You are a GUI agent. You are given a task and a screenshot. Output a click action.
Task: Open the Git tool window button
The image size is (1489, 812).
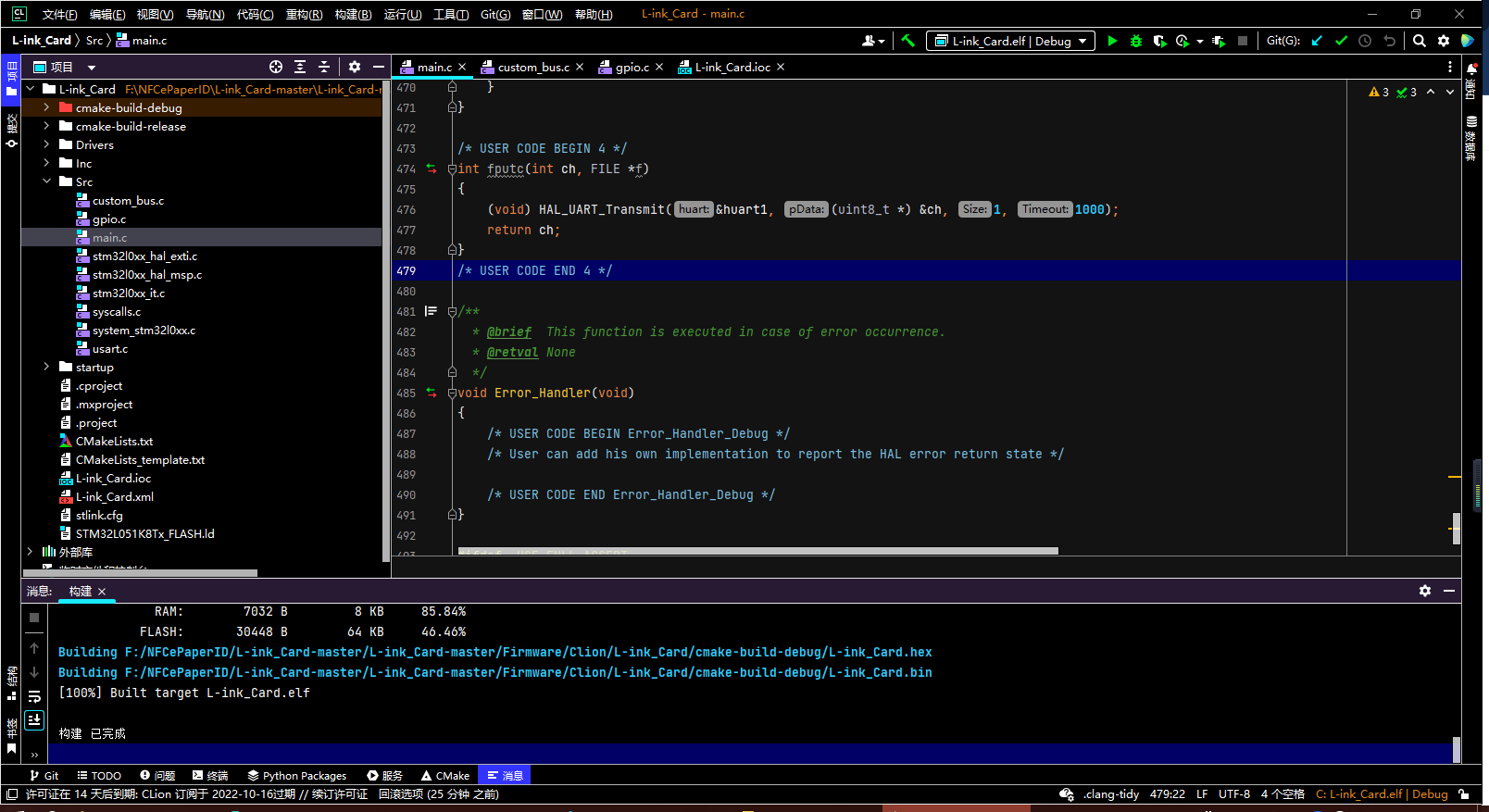44,776
